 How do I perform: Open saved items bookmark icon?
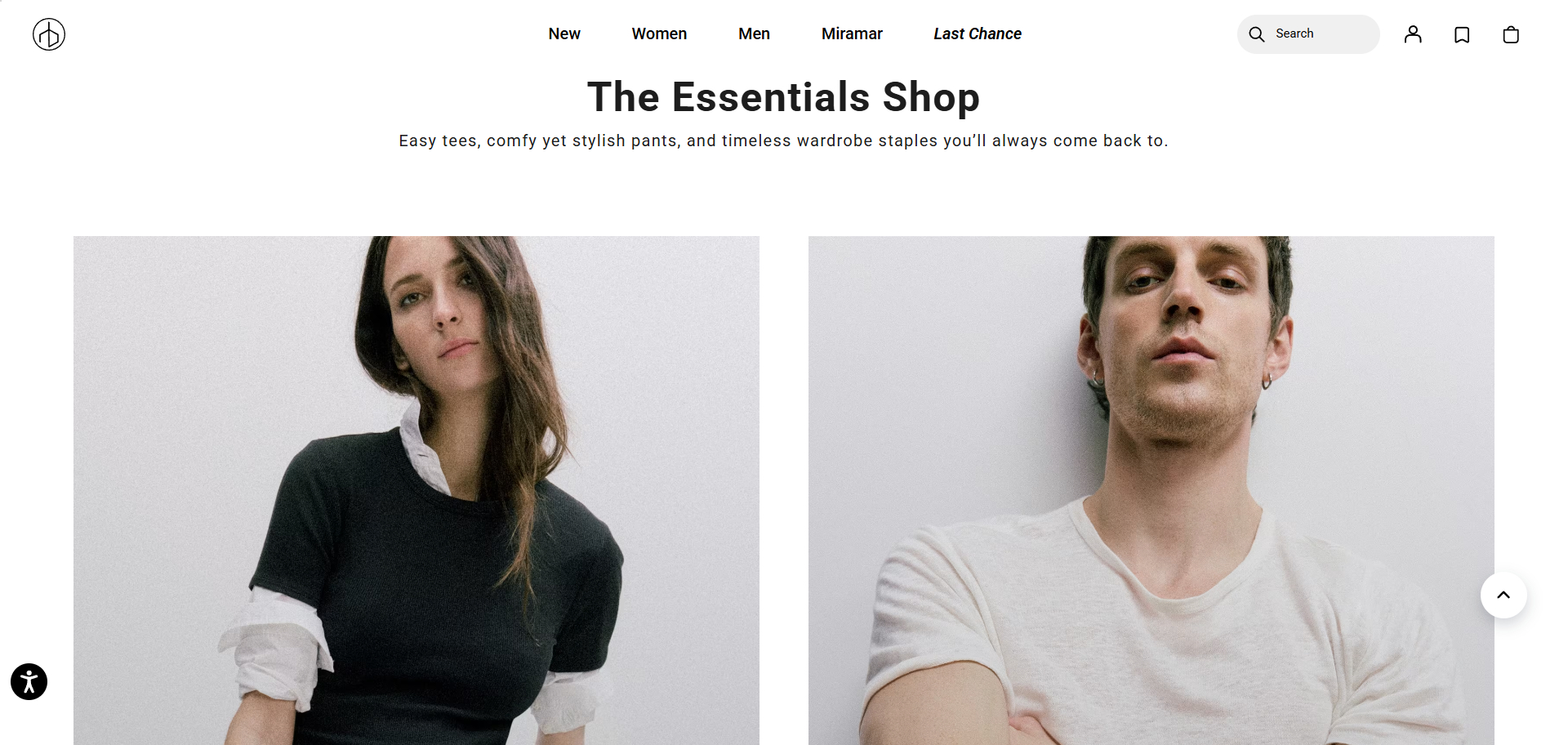[x=1462, y=34]
